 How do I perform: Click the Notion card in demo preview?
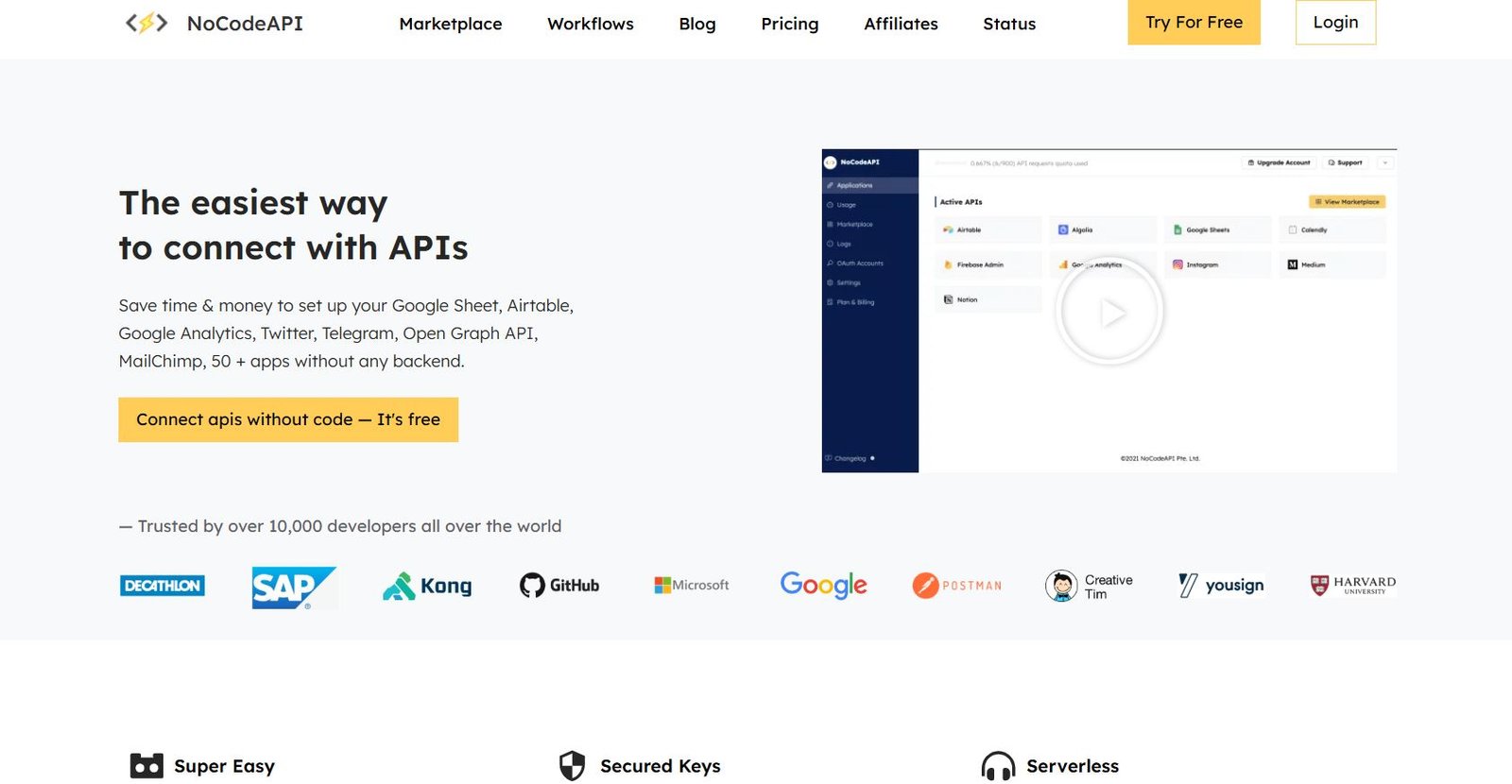988,299
